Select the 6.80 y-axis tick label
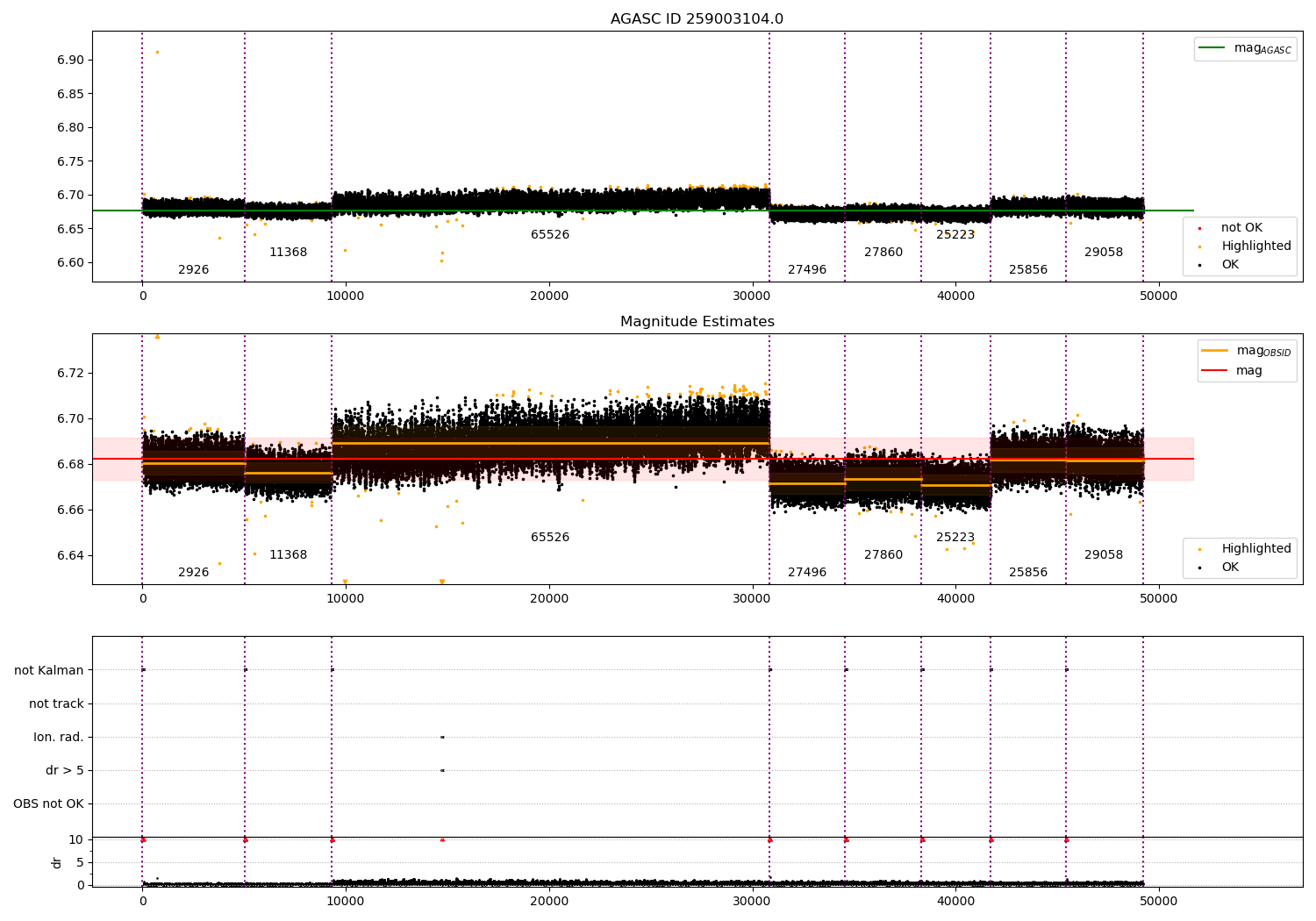Screen dimensions: 1316x921 (x=71, y=128)
